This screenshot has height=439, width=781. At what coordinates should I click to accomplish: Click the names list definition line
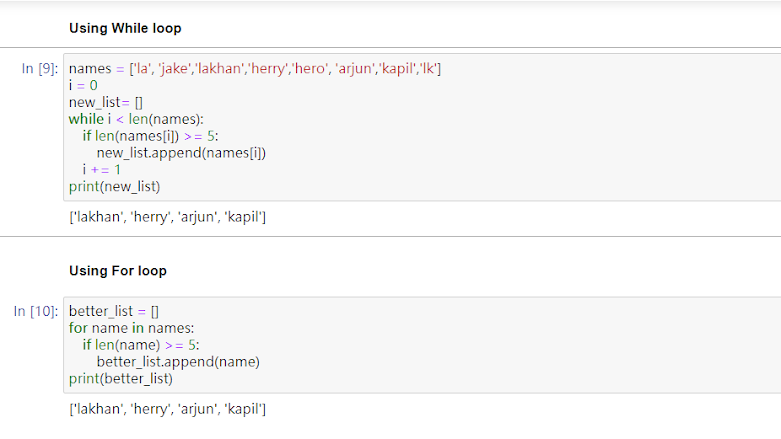(255, 68)
